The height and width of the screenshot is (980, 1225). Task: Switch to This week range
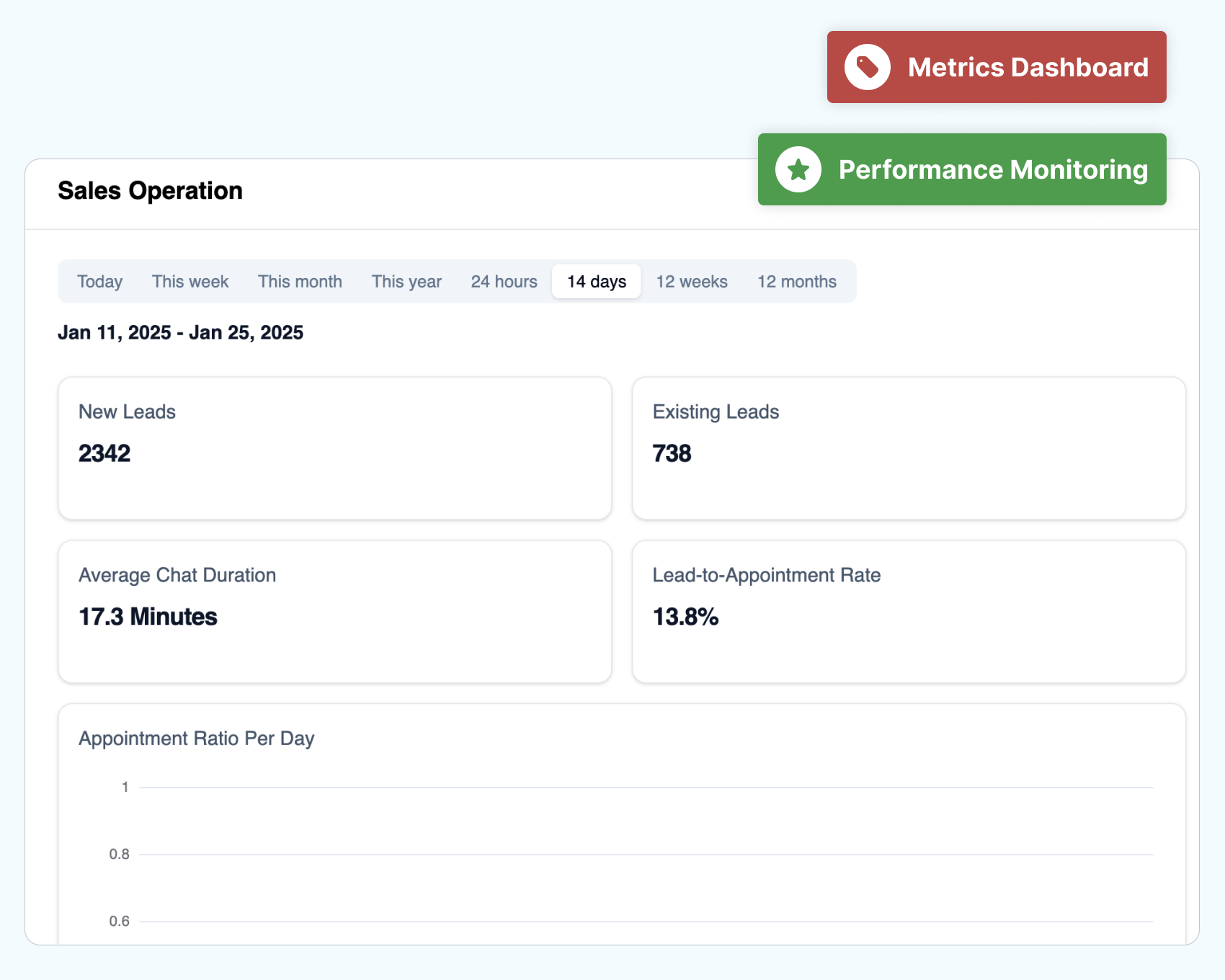pos(190,282)
